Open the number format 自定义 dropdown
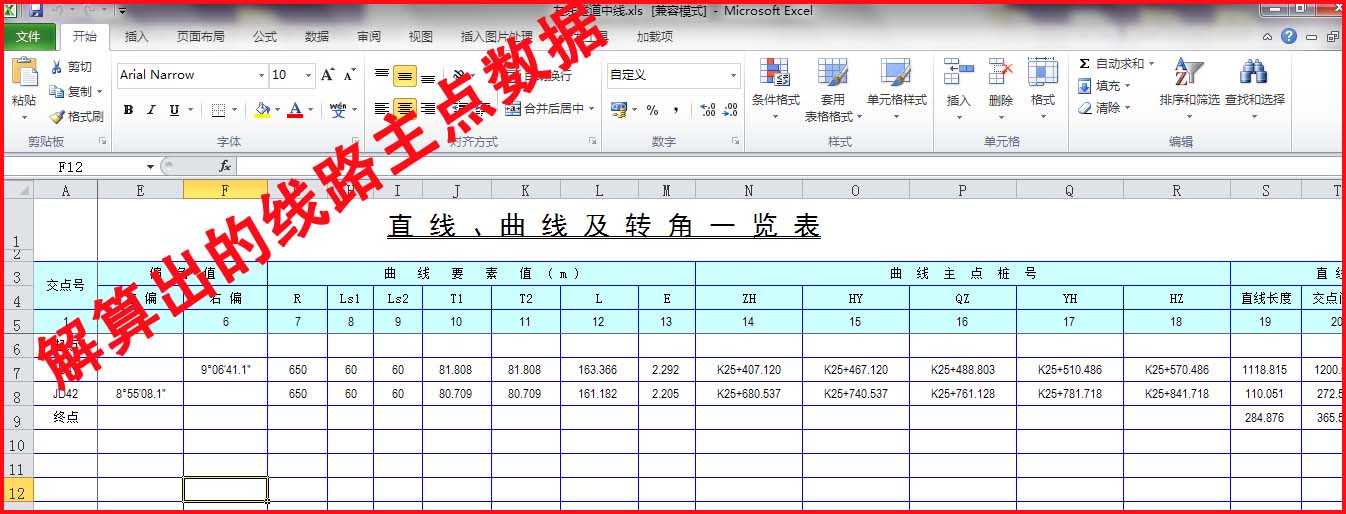Viewport: 1346px width, 514px height. tap(733, 75)
